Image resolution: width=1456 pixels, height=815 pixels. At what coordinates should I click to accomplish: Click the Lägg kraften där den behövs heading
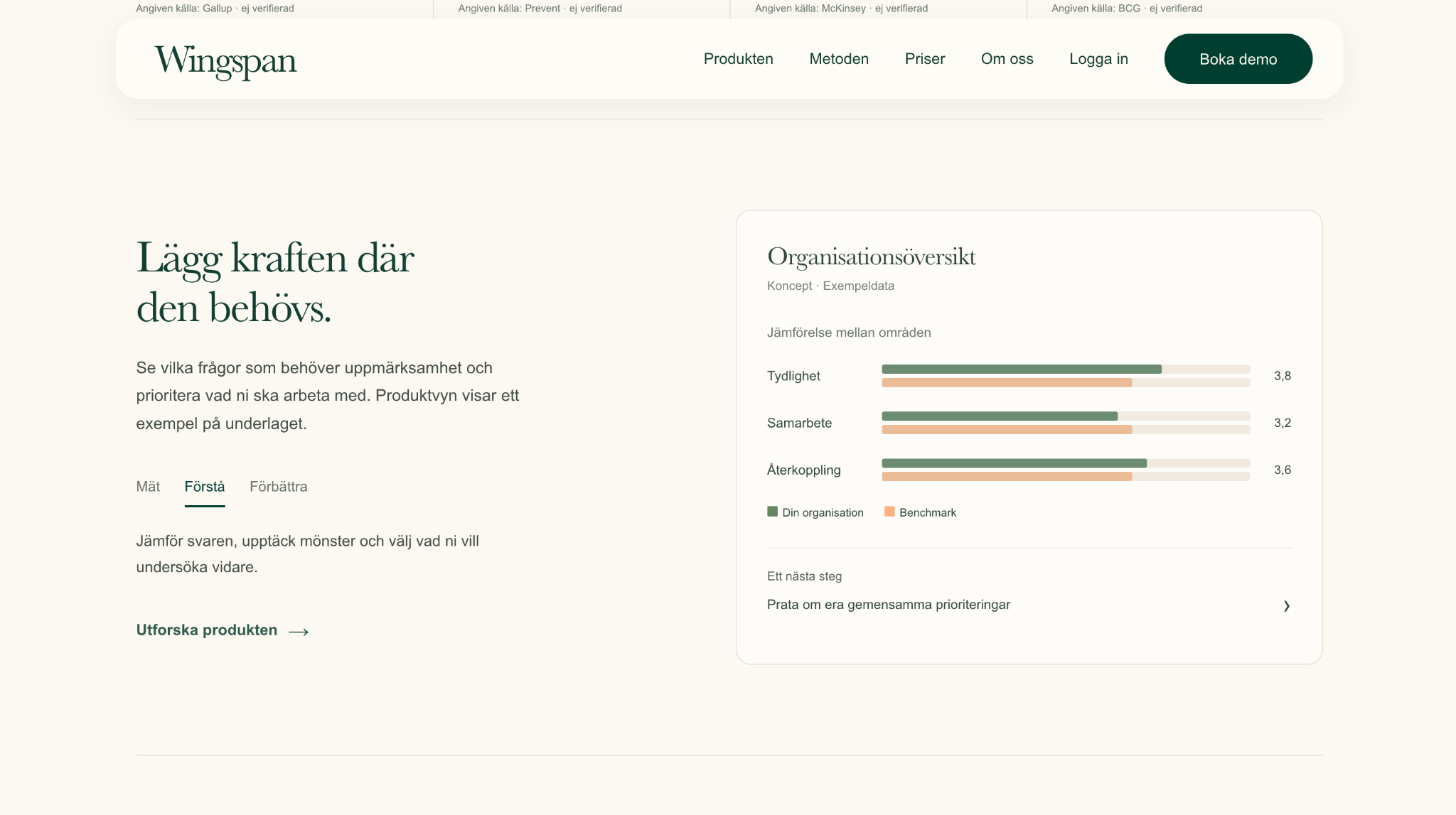(x=275, y=282)
